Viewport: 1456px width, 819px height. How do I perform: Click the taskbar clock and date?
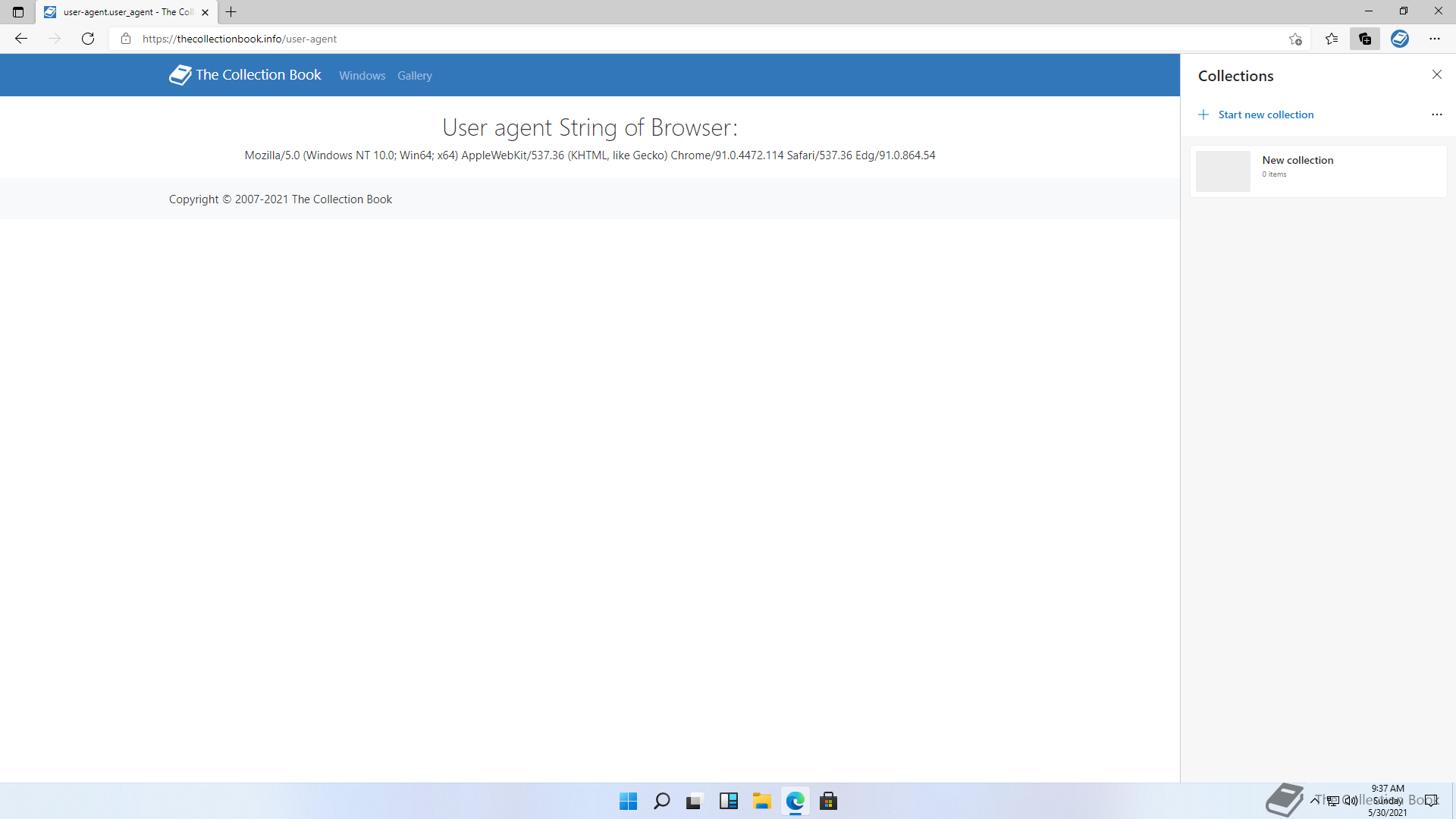tap(1388, 801)
